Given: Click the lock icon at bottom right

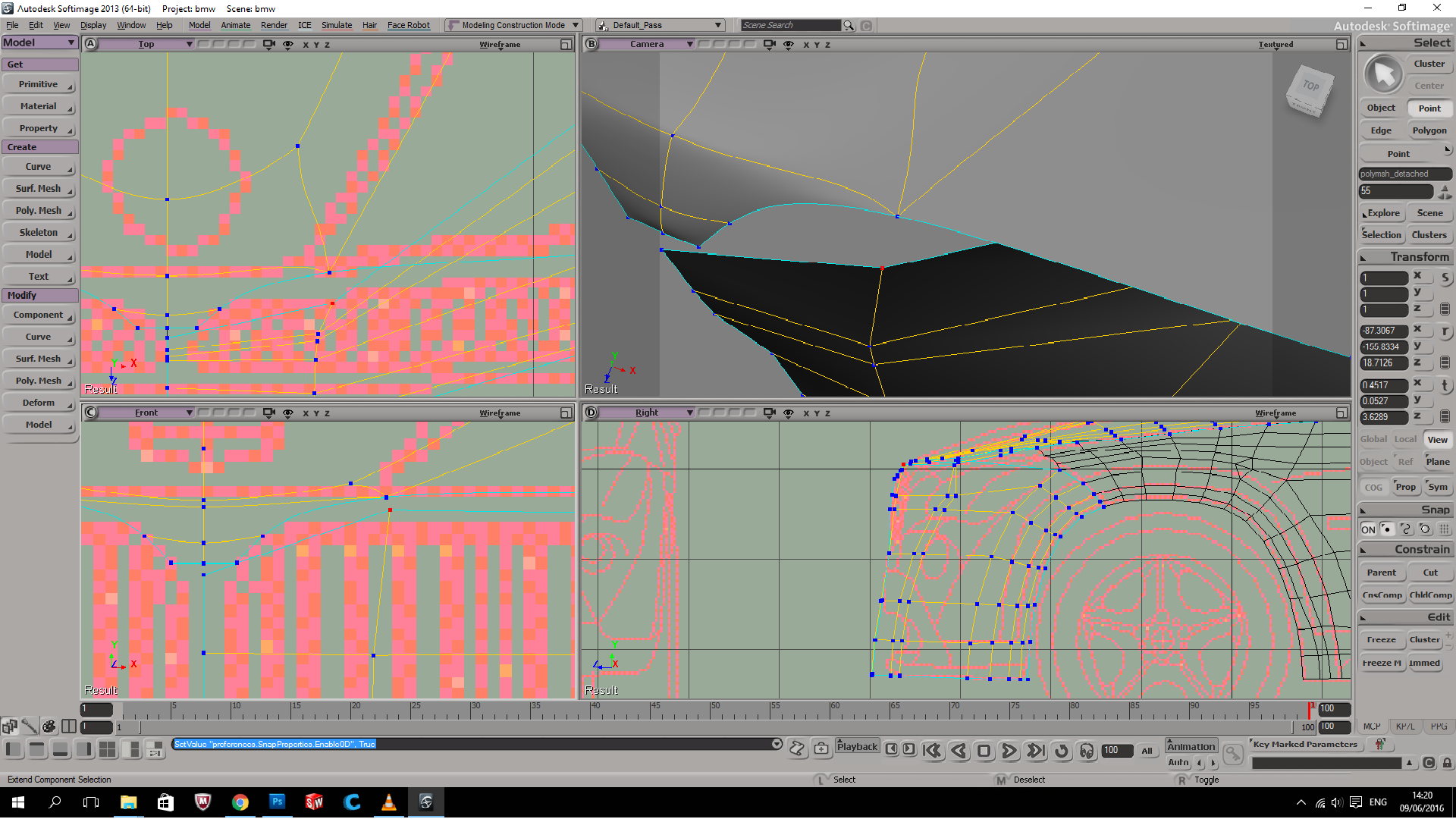Looking at the screenshot, I should [1447, 763].
